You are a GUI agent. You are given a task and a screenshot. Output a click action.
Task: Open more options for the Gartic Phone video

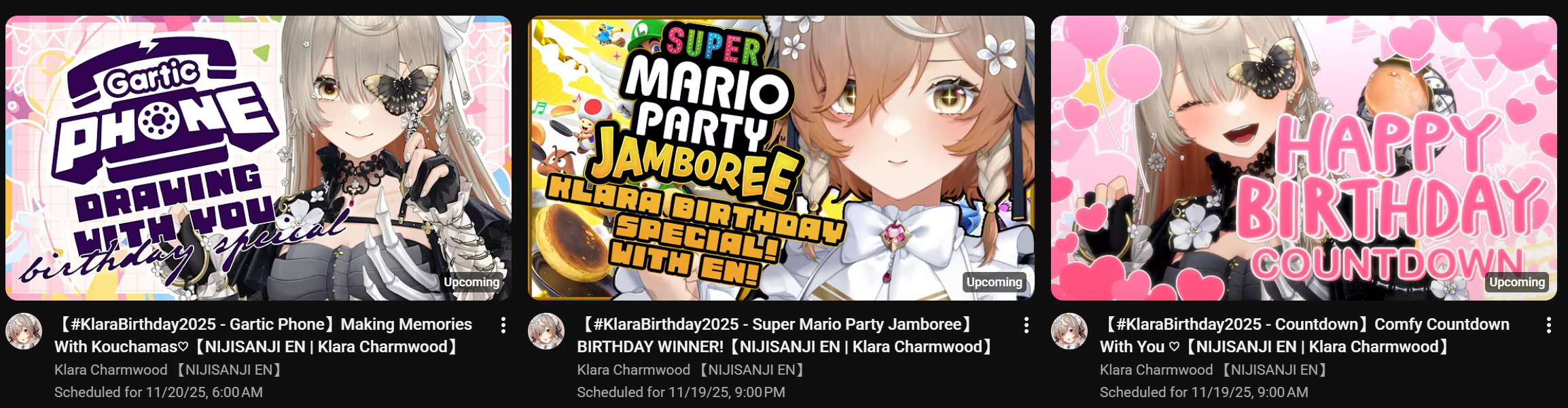[503, 325]
